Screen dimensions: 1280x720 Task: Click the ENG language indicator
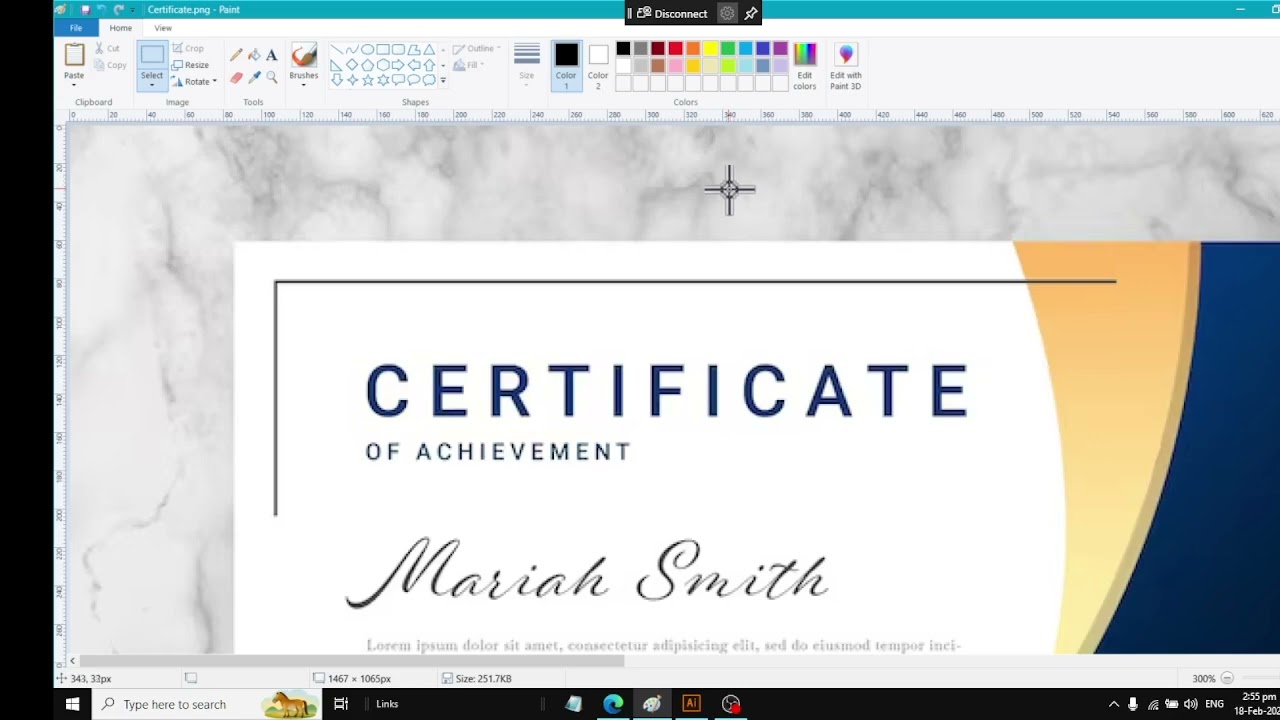tap(1214, 704)
